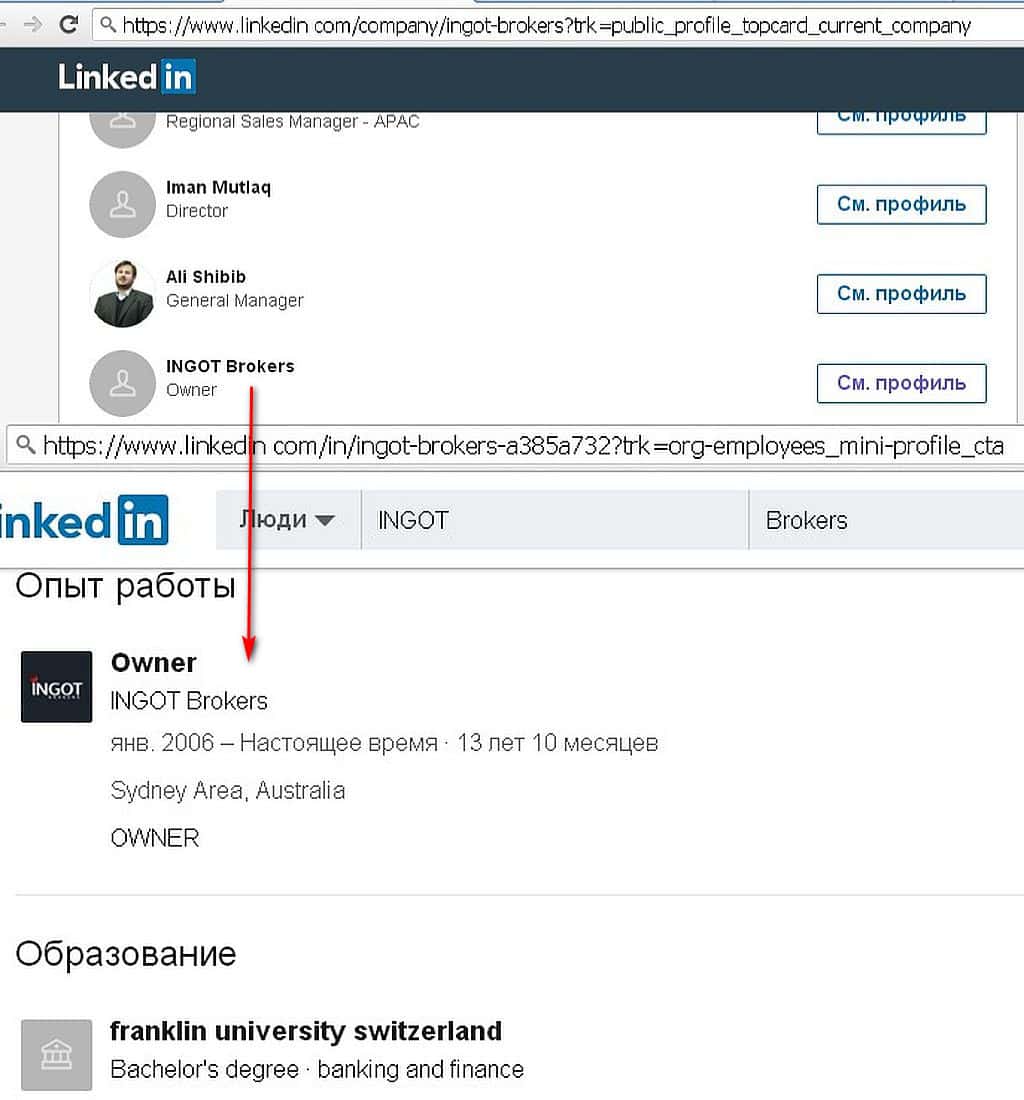This screenshot has height=1100, width=1024.
Task: Open Ali Shibib's profile photo
Action: (x=122, y=293)
